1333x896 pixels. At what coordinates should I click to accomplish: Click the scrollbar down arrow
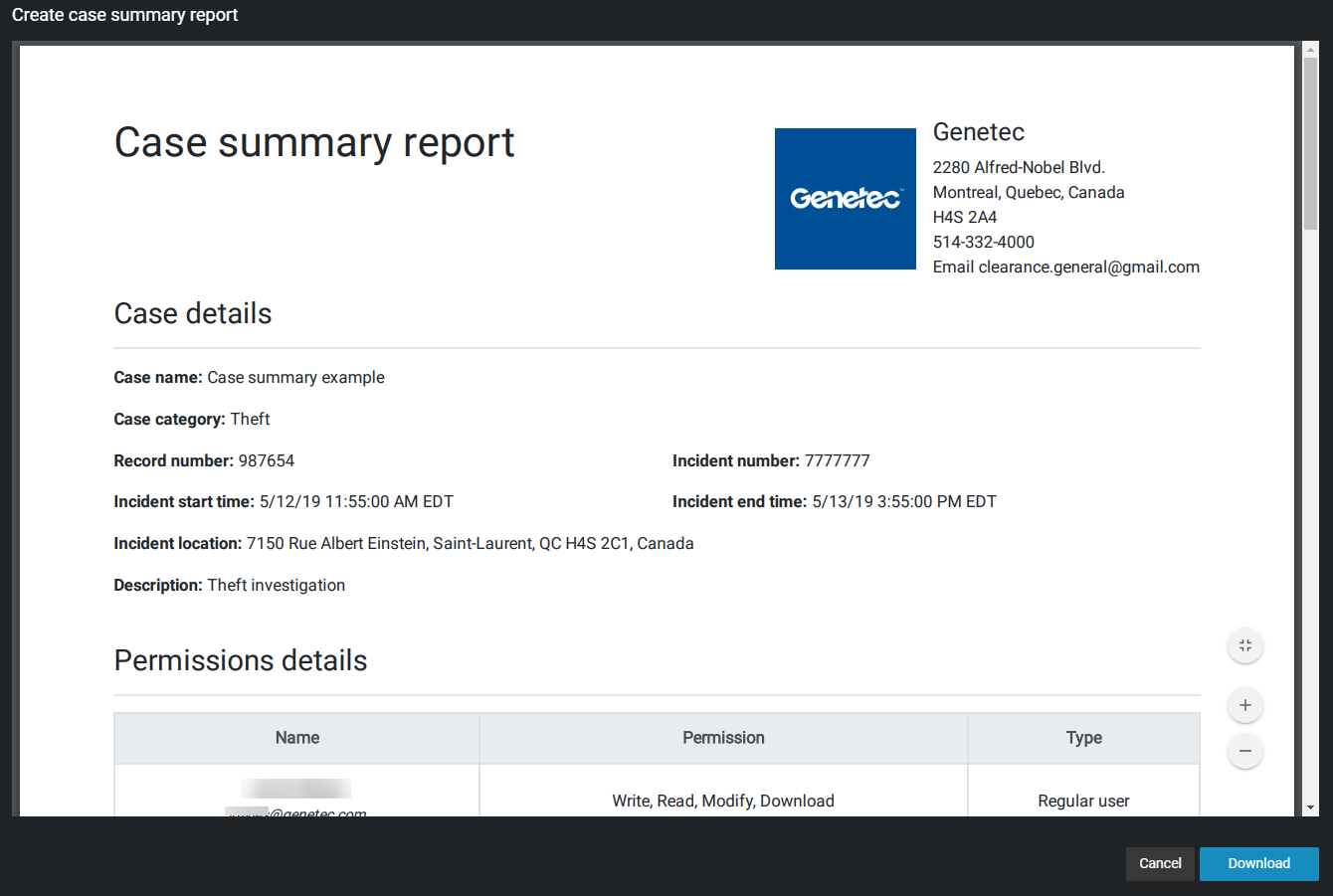(1311, 807)
